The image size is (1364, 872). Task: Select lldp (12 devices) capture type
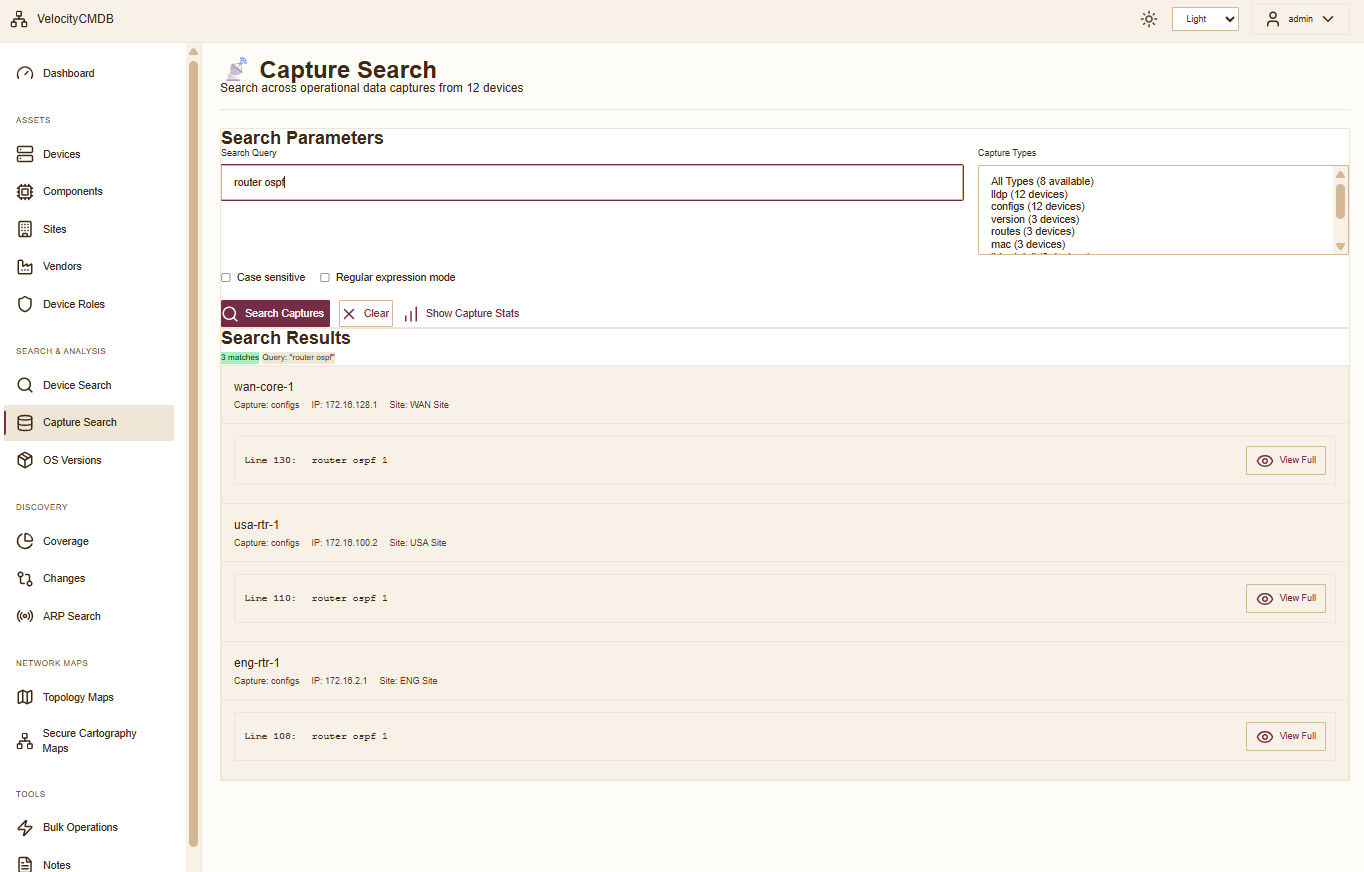pos(1029,194)
